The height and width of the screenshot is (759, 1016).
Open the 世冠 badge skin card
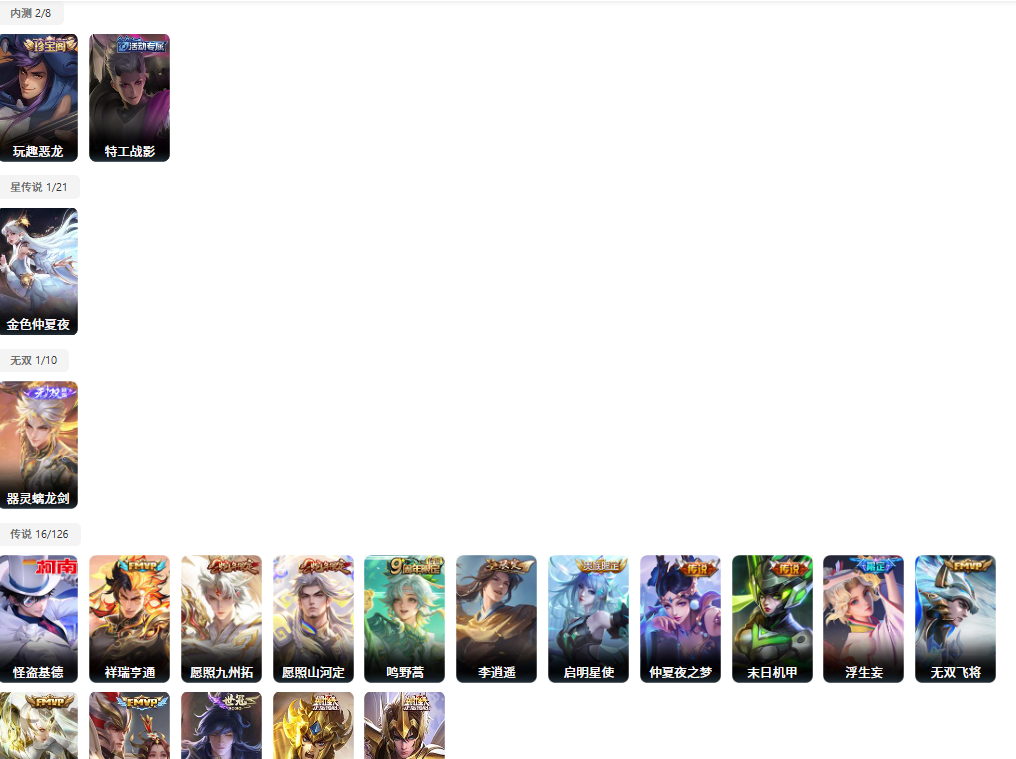point(222,725)
